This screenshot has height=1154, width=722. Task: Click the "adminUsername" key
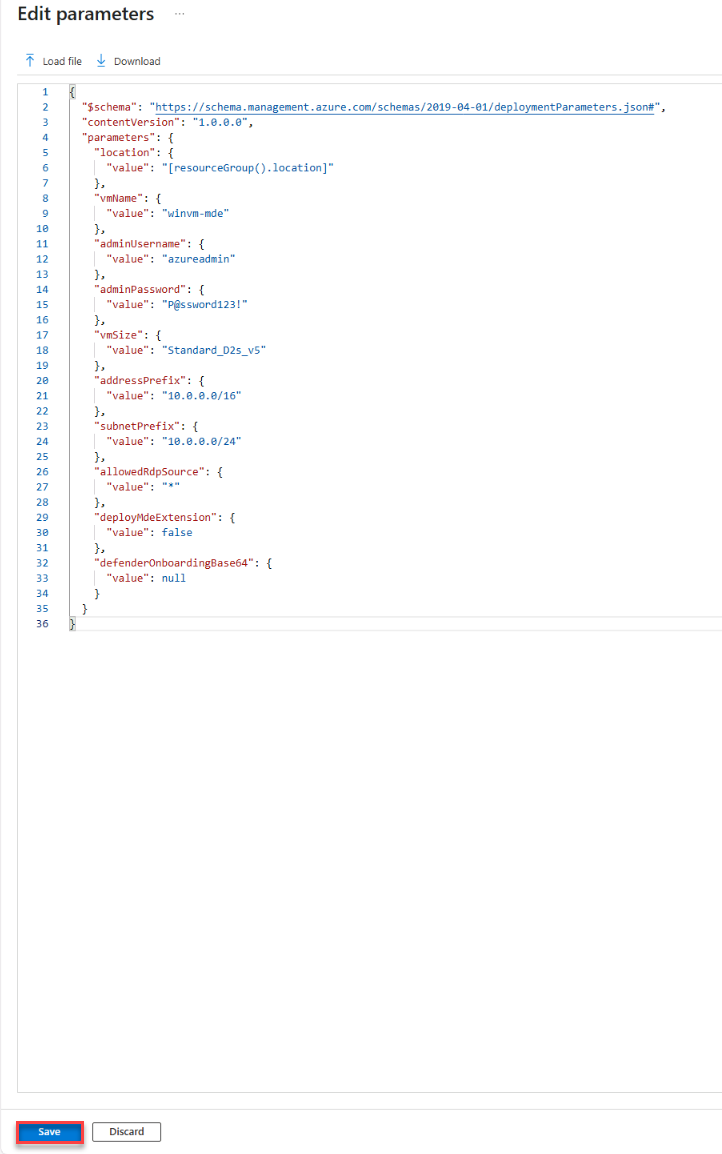140,244
